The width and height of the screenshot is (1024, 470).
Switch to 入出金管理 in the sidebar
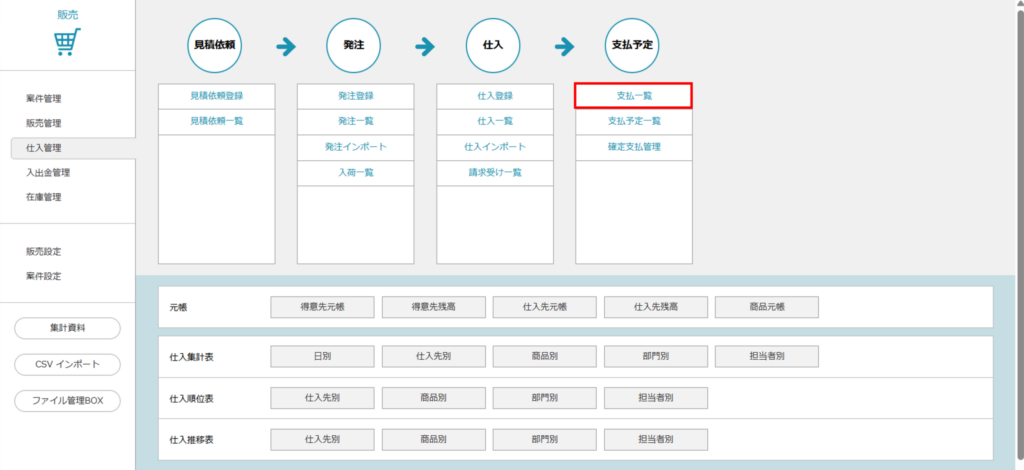pos(48,172)
